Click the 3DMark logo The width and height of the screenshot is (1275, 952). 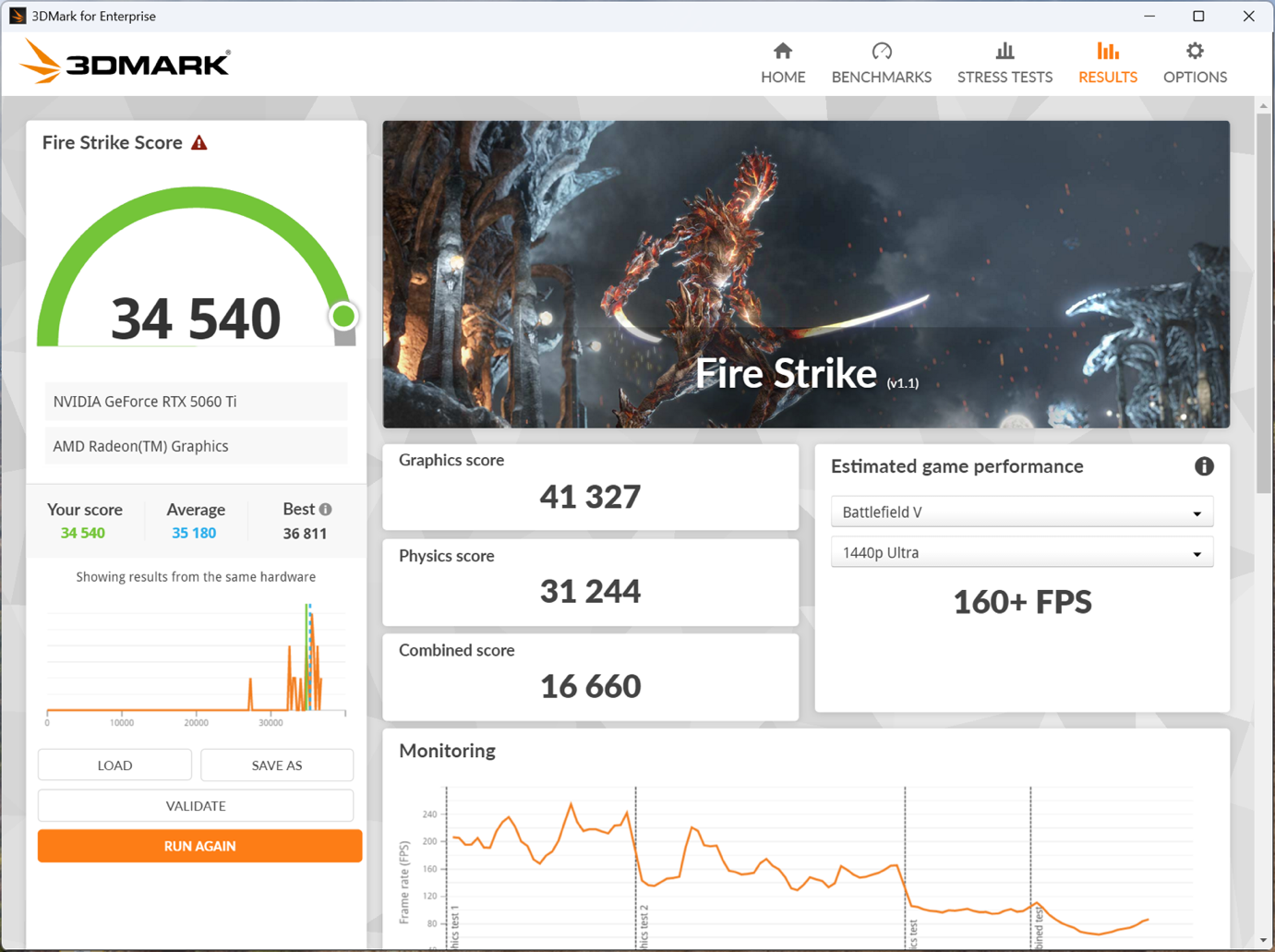125,62
